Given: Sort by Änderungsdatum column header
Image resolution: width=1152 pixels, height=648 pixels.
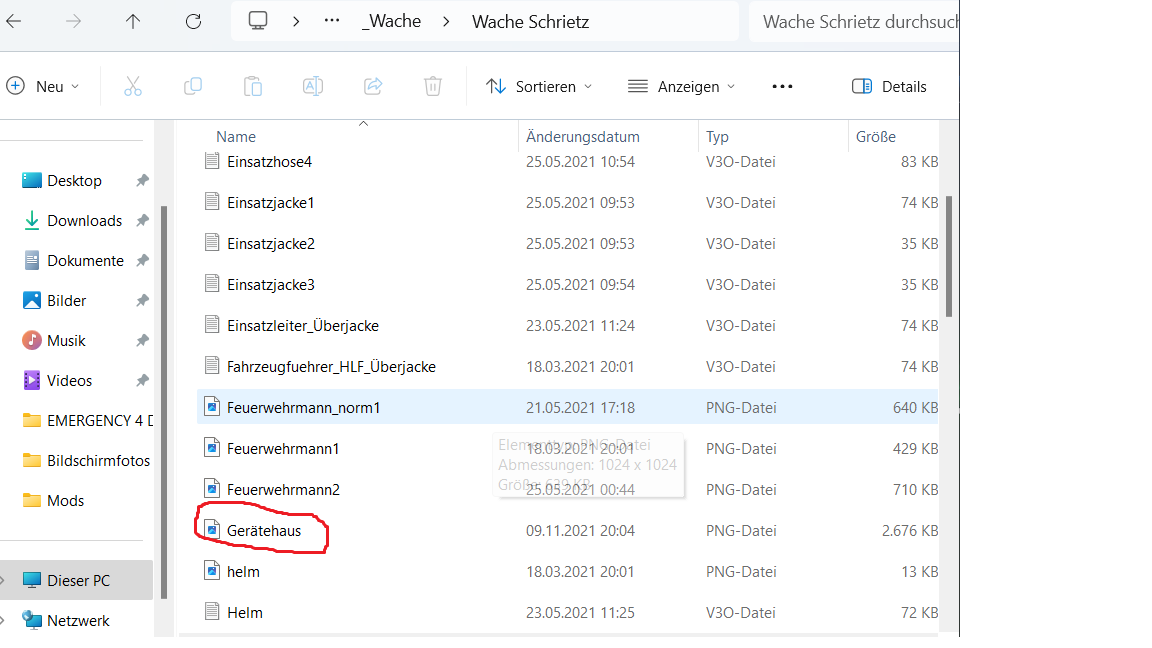Looking at the screenshot, I should [583, 137].
